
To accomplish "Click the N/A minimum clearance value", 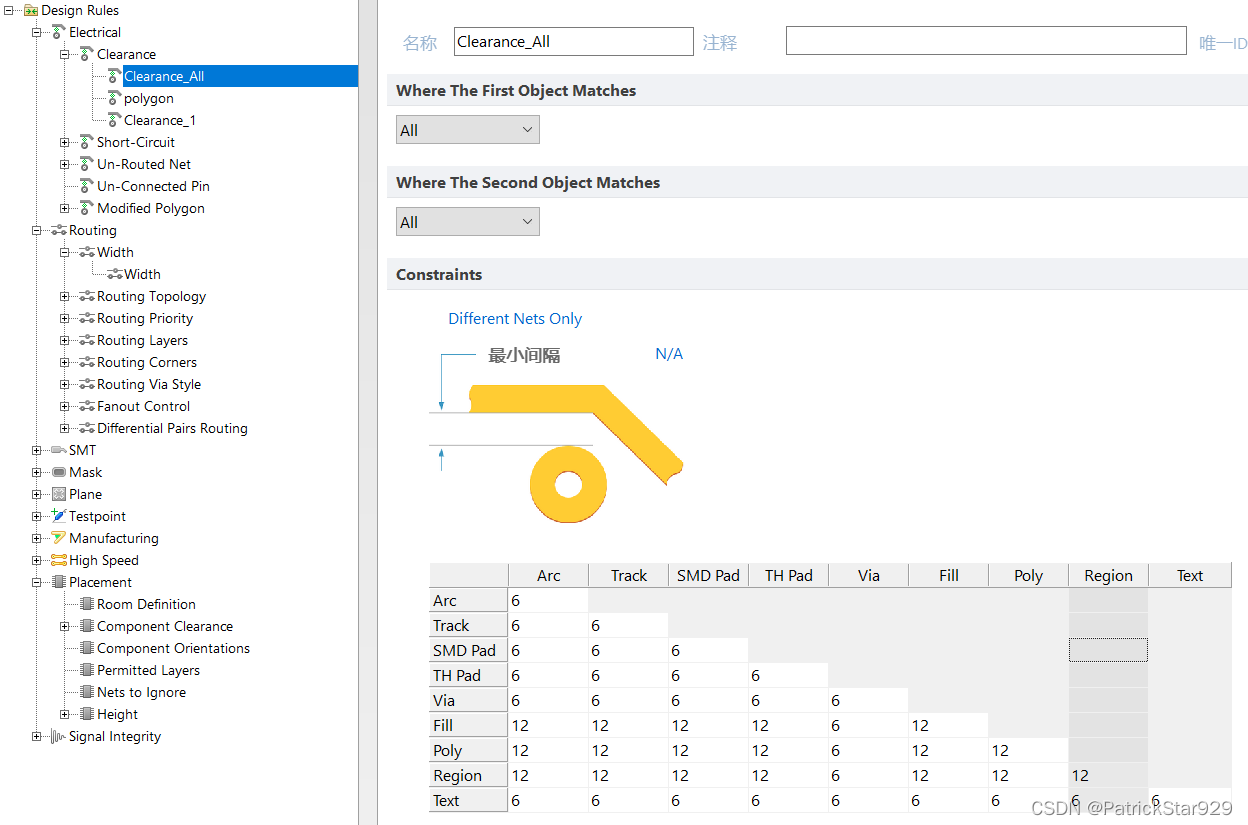I will 669,354.
